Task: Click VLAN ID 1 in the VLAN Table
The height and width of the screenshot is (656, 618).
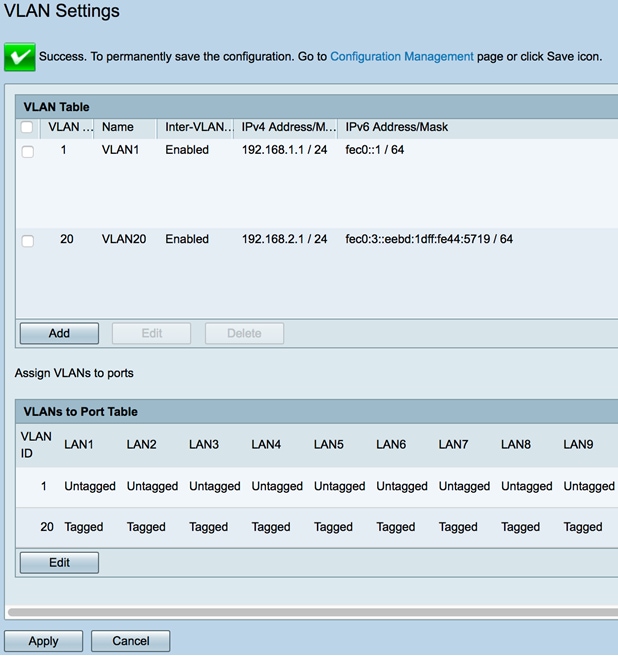Action: click(64, 150)
